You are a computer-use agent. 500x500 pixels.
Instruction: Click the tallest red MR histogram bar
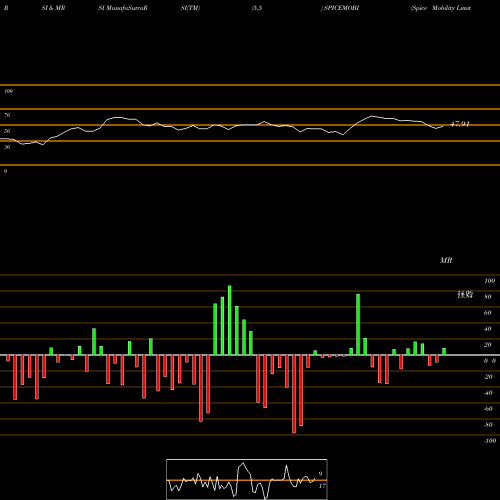(294, 394)
